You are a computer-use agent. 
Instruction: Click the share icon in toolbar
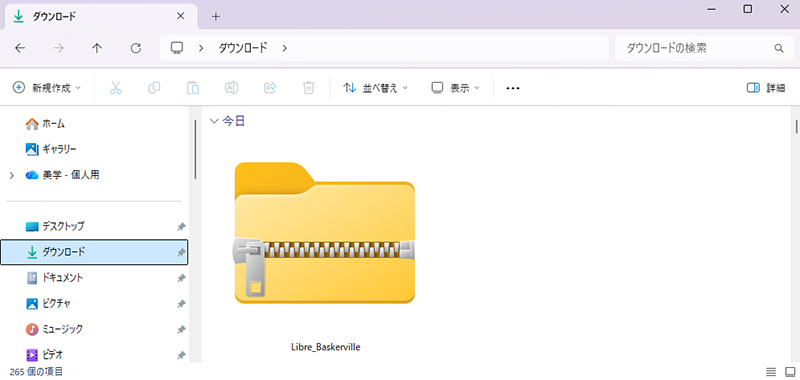pyautogui.click(x=270, y=88)
